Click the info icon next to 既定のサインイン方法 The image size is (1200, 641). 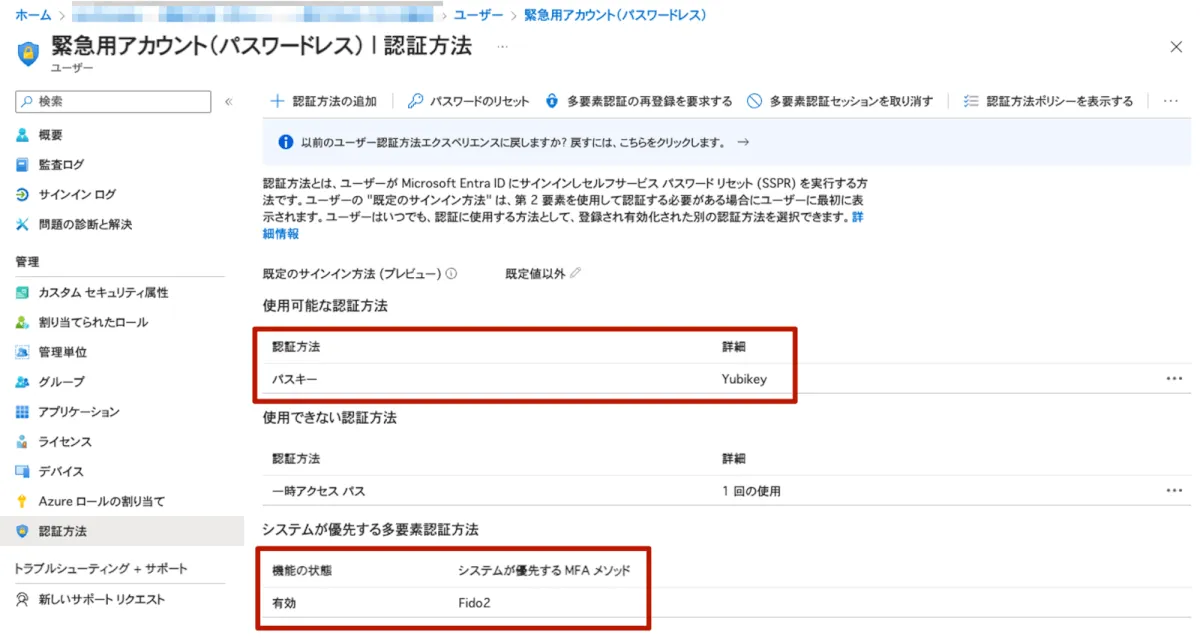(452, 273)
